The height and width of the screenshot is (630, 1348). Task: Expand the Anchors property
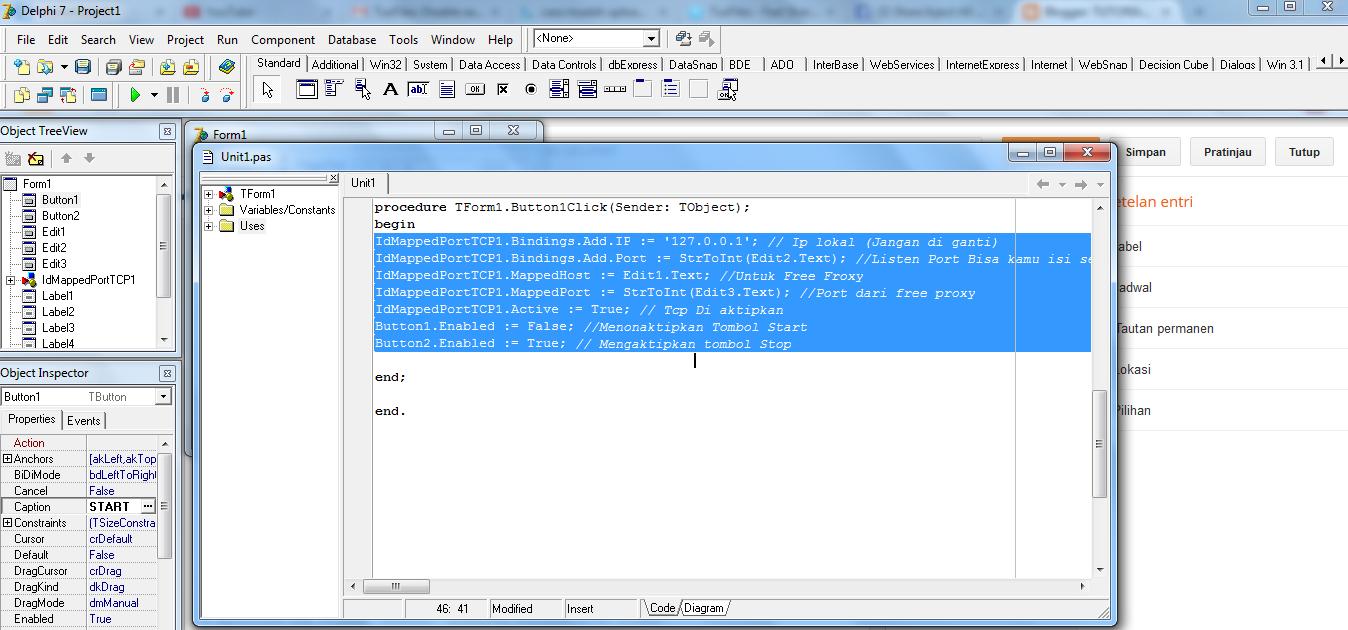(x=8, y=459)
